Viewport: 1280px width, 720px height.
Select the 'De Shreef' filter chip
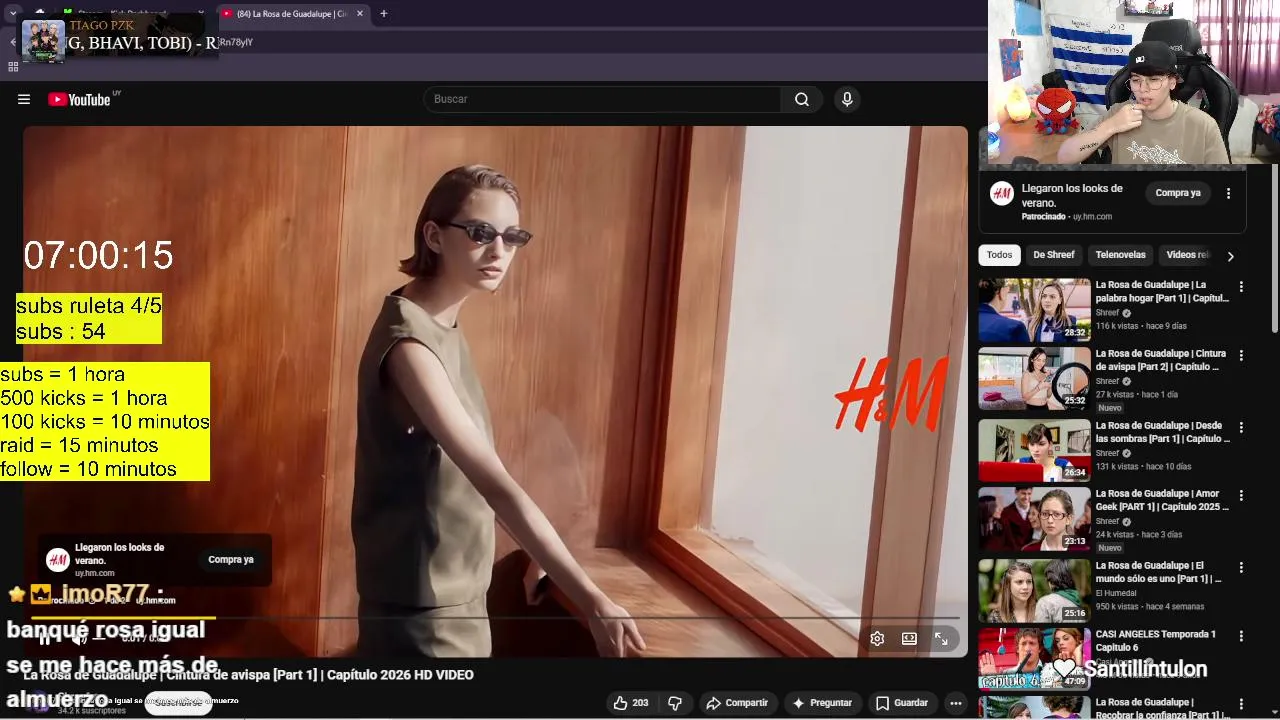[x=1054, y=255]
